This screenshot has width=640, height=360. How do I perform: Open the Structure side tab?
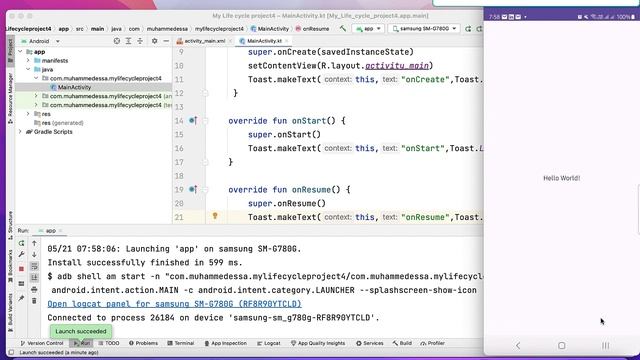tap(11, 224)
